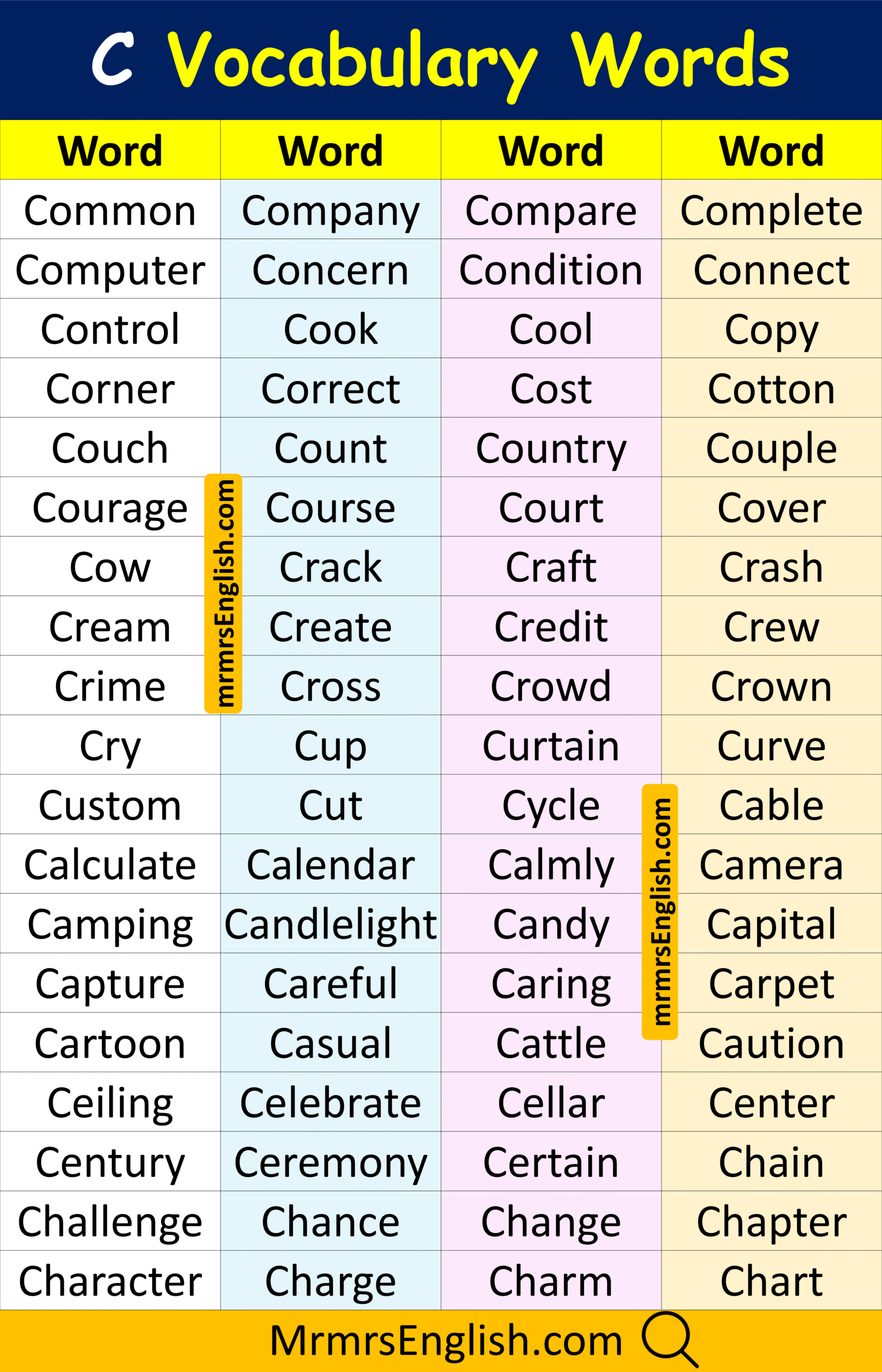Select the word Computer
882x1372 pixels.
tap(110, 270)
